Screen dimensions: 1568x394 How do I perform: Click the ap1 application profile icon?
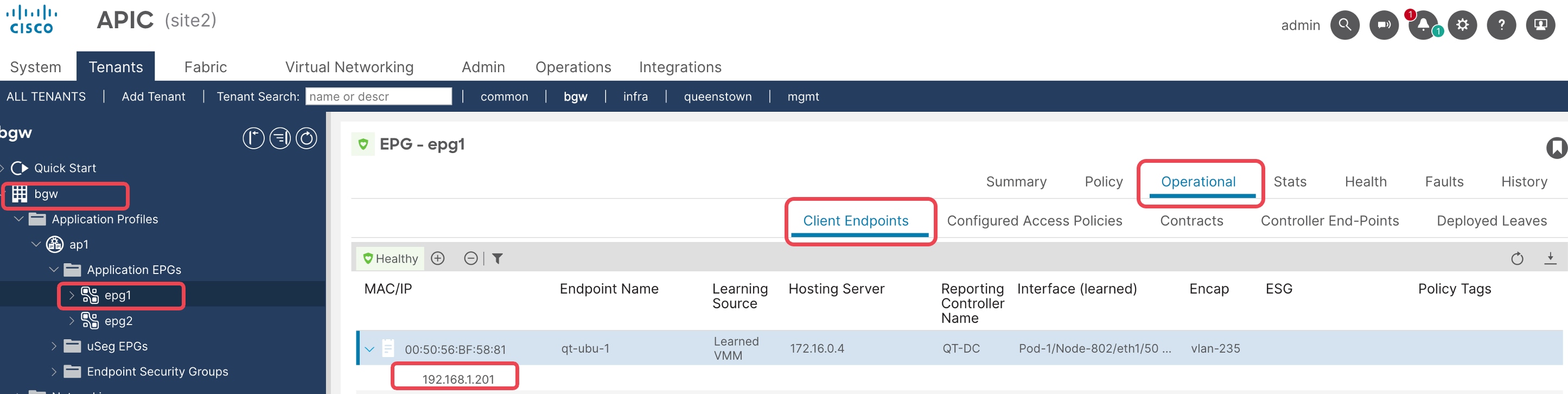[x=55, y=244]
